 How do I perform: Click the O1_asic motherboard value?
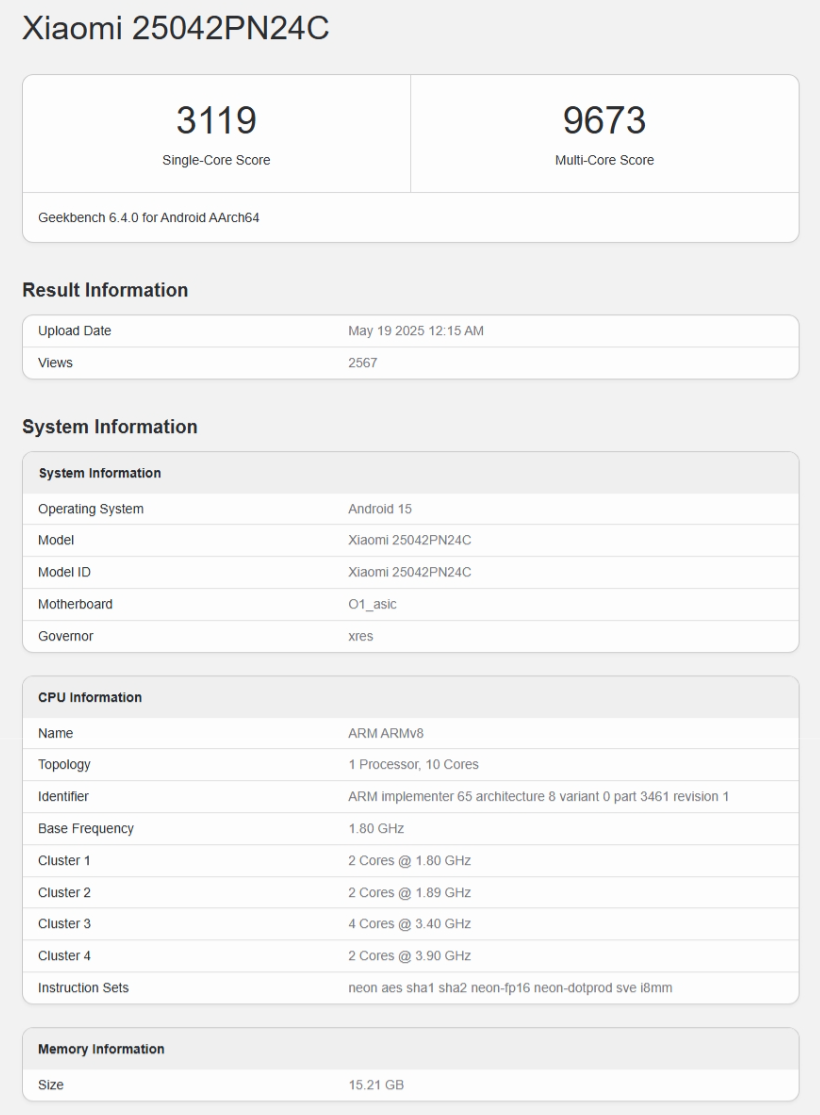point(374,604)
